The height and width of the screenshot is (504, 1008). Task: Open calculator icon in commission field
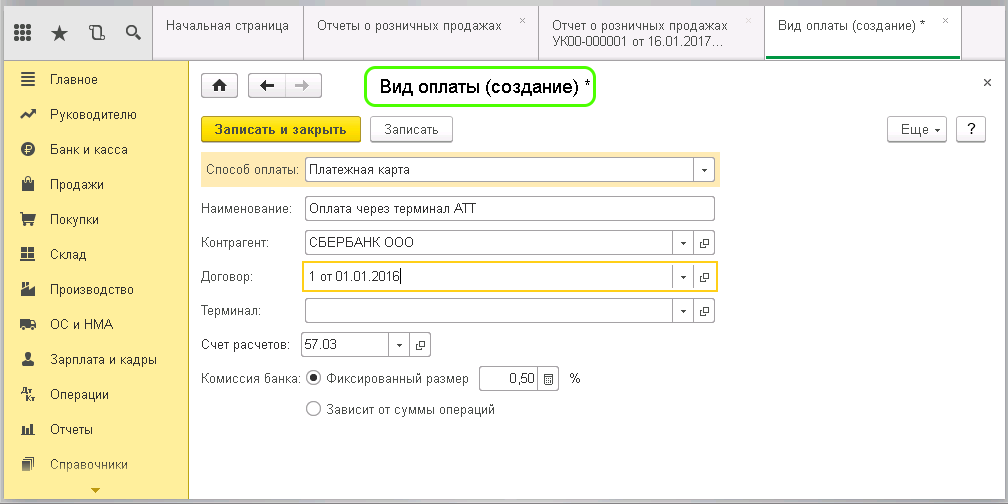click(549, 379)
